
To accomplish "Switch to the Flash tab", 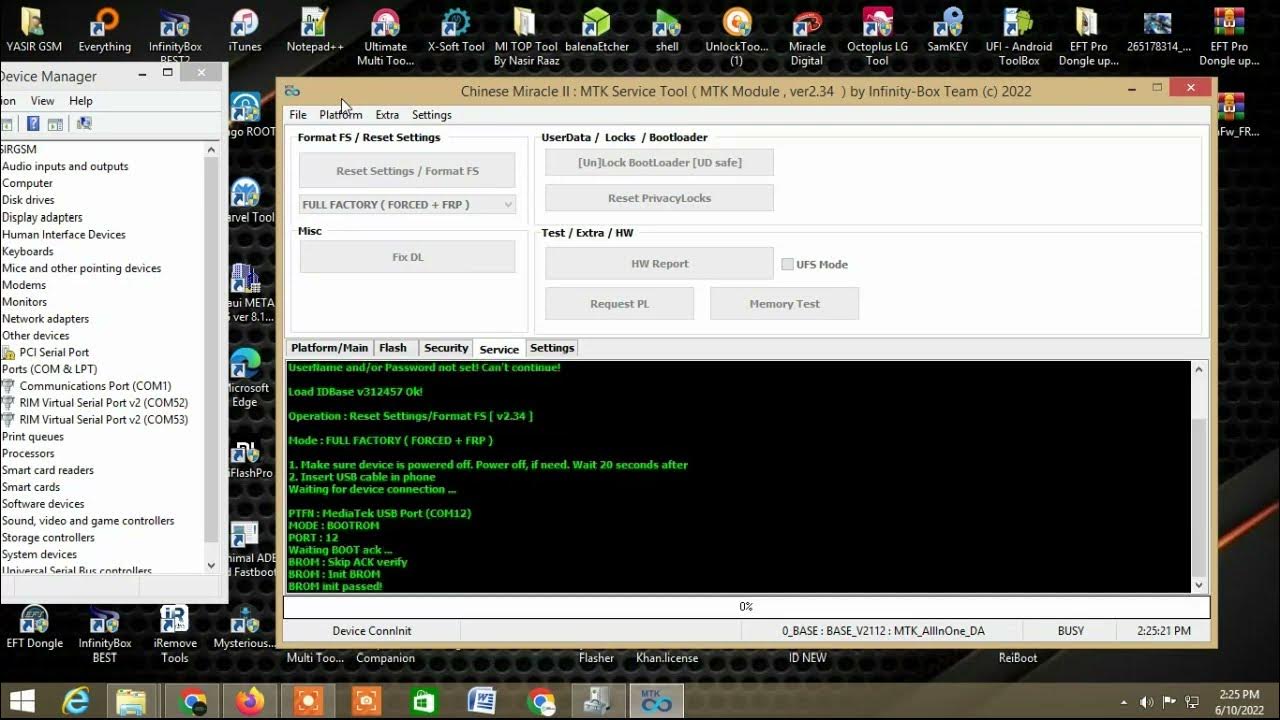I will click(x=393, y=348).
